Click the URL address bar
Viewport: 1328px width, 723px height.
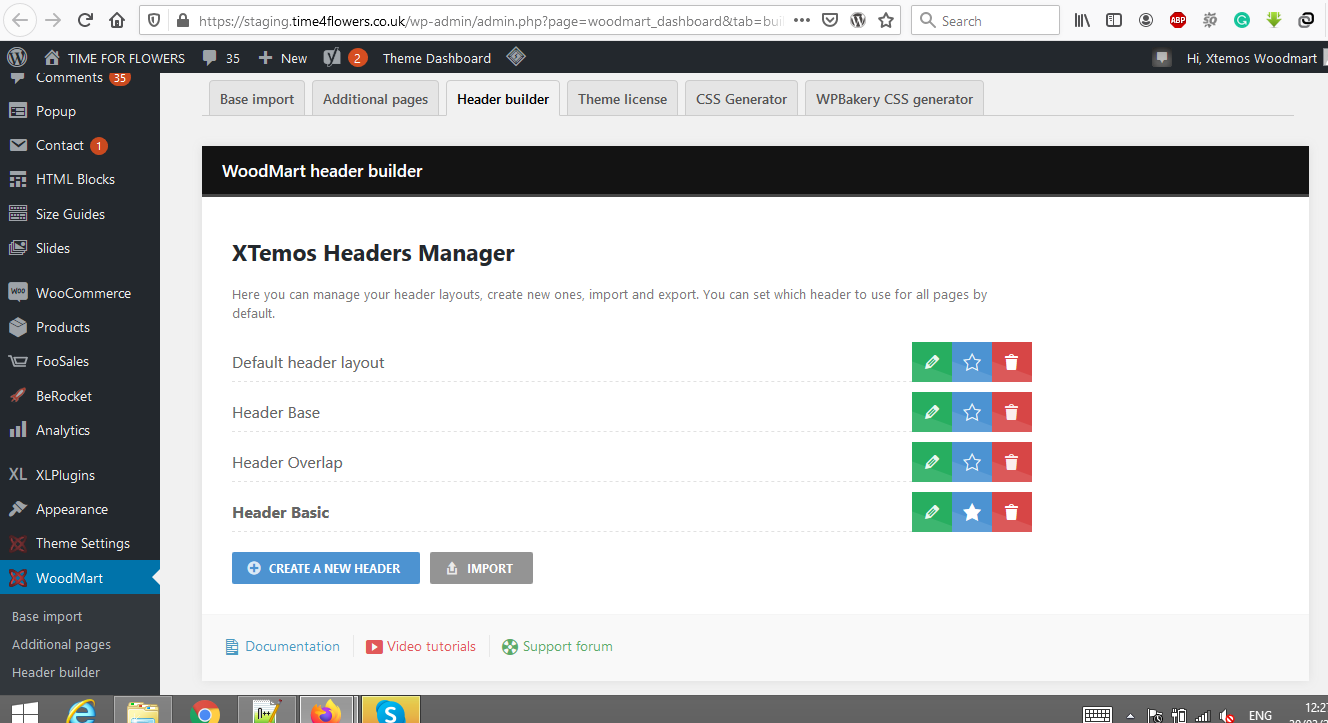tap(490, 20)
